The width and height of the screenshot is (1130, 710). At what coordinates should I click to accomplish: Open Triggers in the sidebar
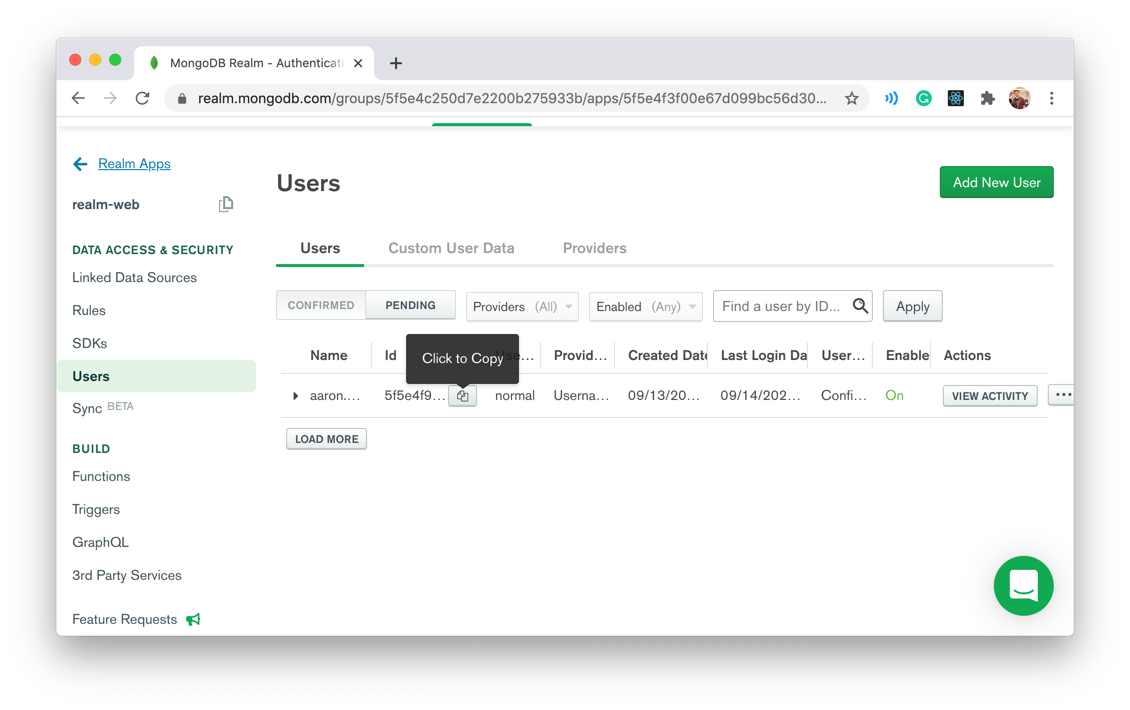coord(96,510)
